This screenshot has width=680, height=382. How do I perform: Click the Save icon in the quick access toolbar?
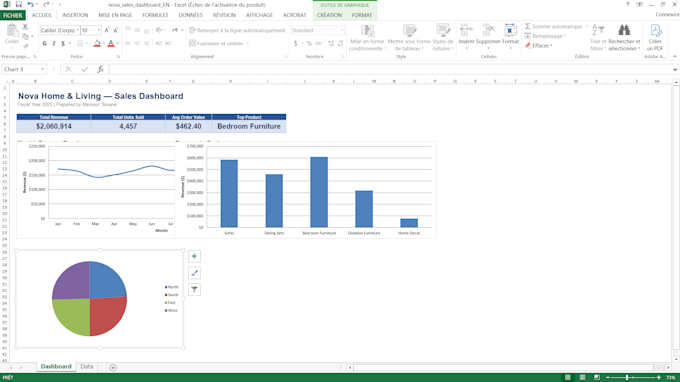tap(19, 4)
